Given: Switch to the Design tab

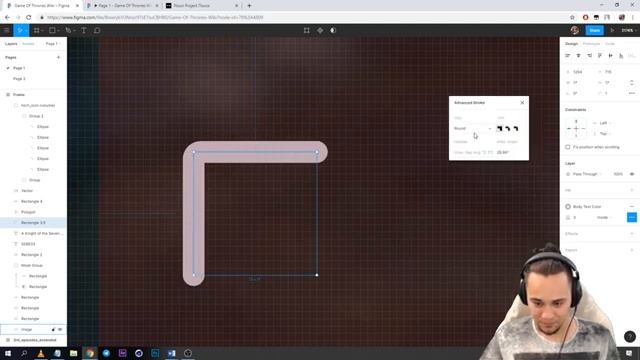Looking at the screenshot, I should click(x=571, y=44).
